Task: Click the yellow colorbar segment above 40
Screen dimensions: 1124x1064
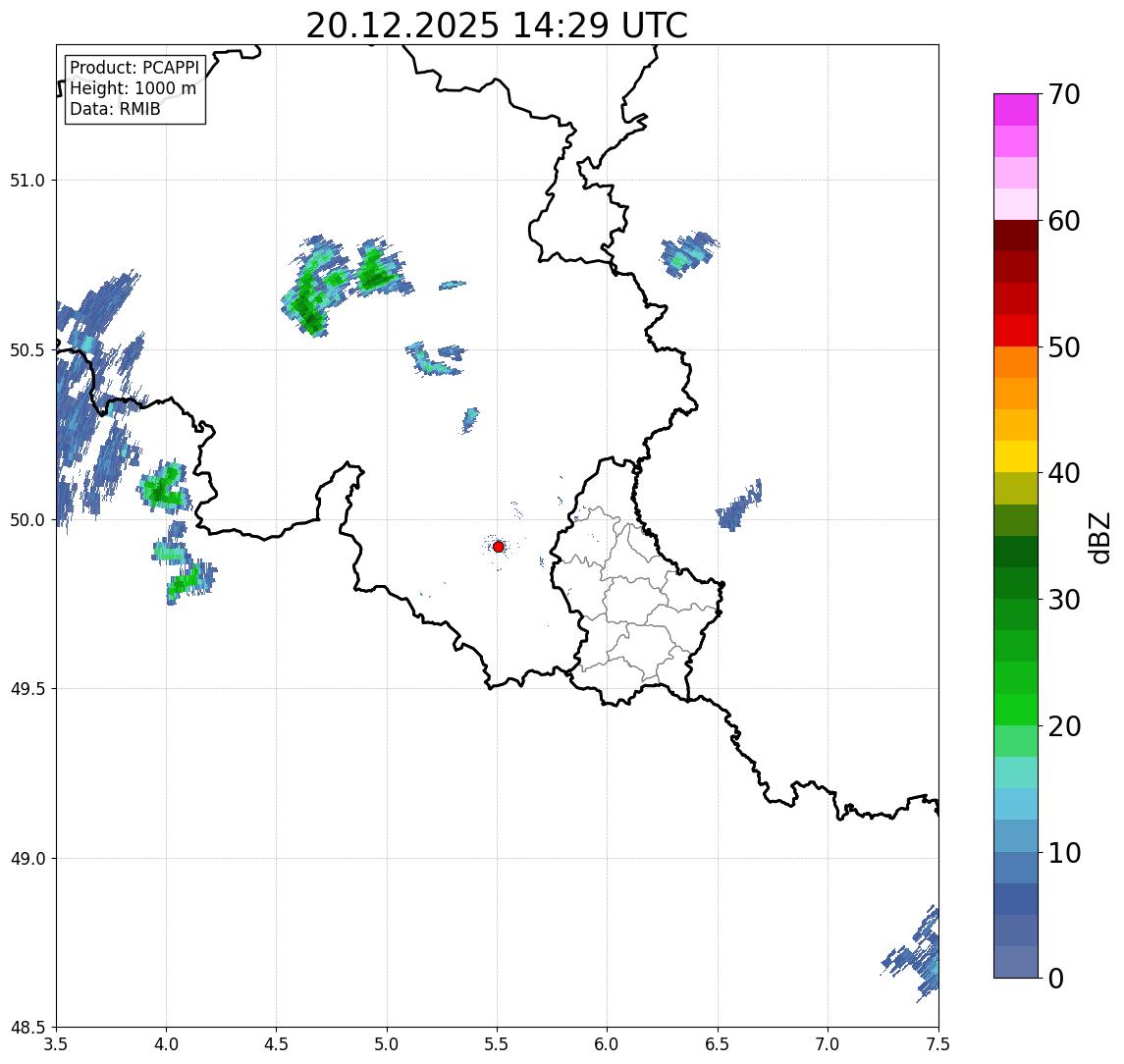Action: pos(1016,456)
